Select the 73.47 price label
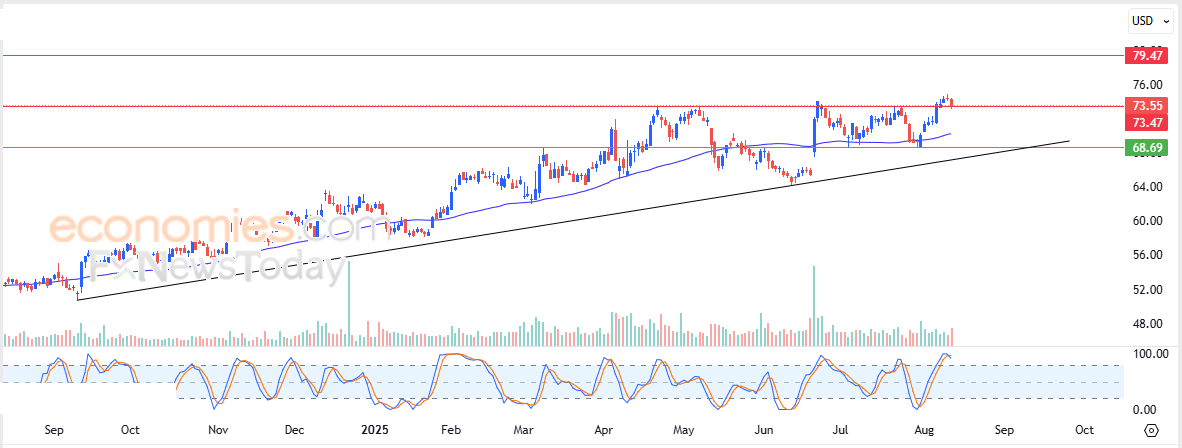Image resolution: width=1182 pixels, height=448 pixels. pos(1146,122)
